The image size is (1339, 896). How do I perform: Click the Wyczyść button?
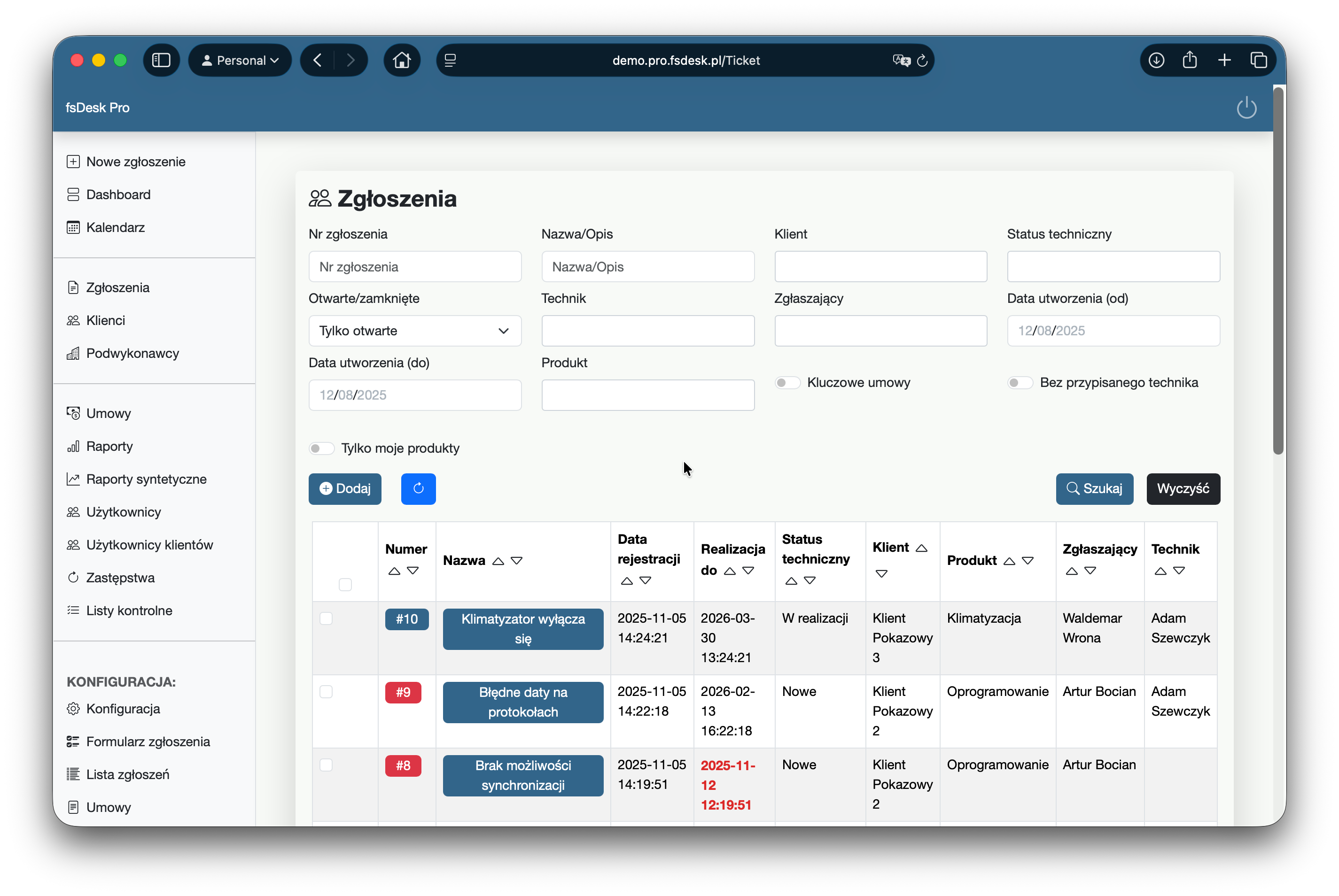[1183, 488]
